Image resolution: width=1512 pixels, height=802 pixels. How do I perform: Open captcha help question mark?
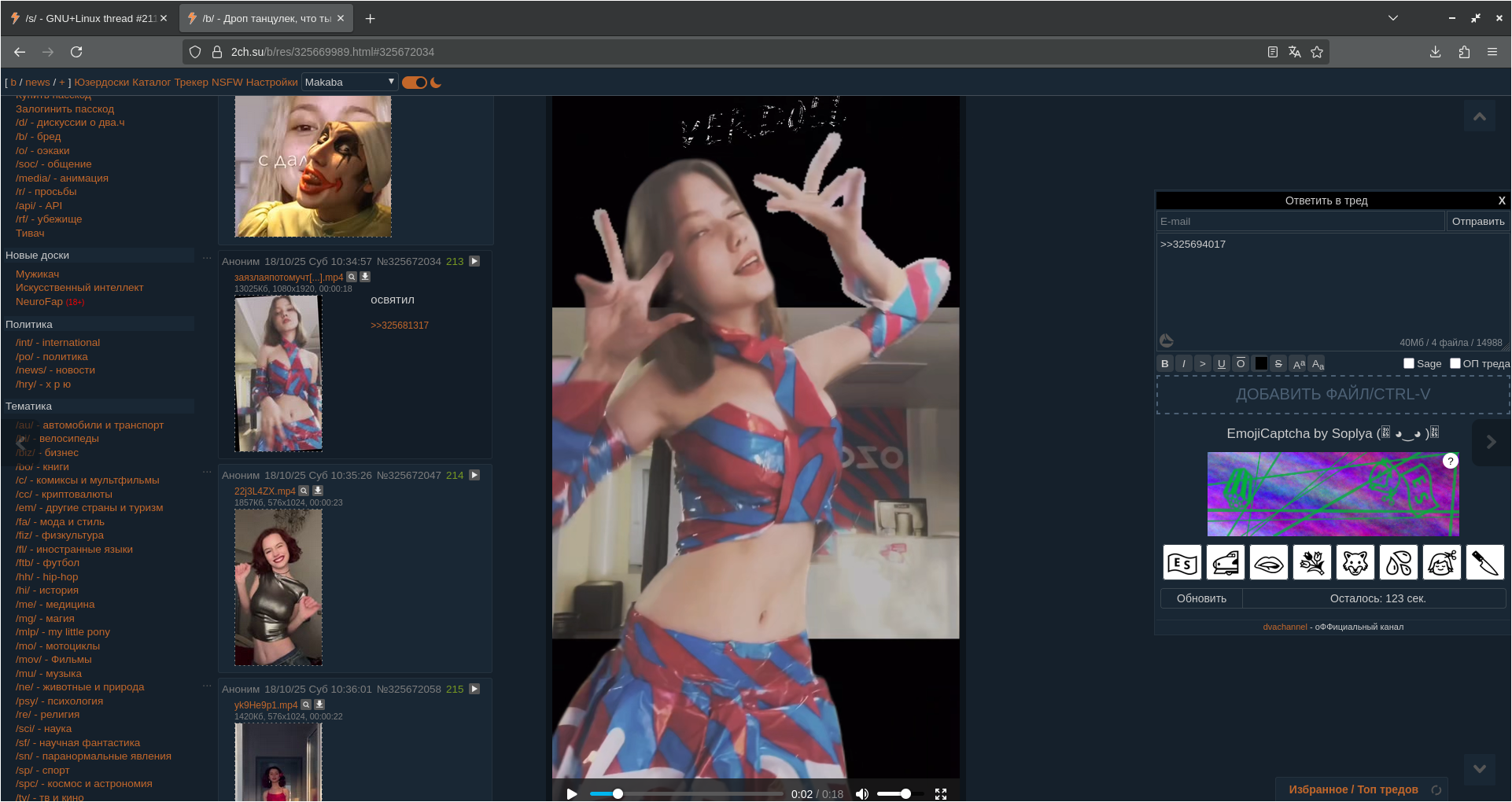[1451, 462]
